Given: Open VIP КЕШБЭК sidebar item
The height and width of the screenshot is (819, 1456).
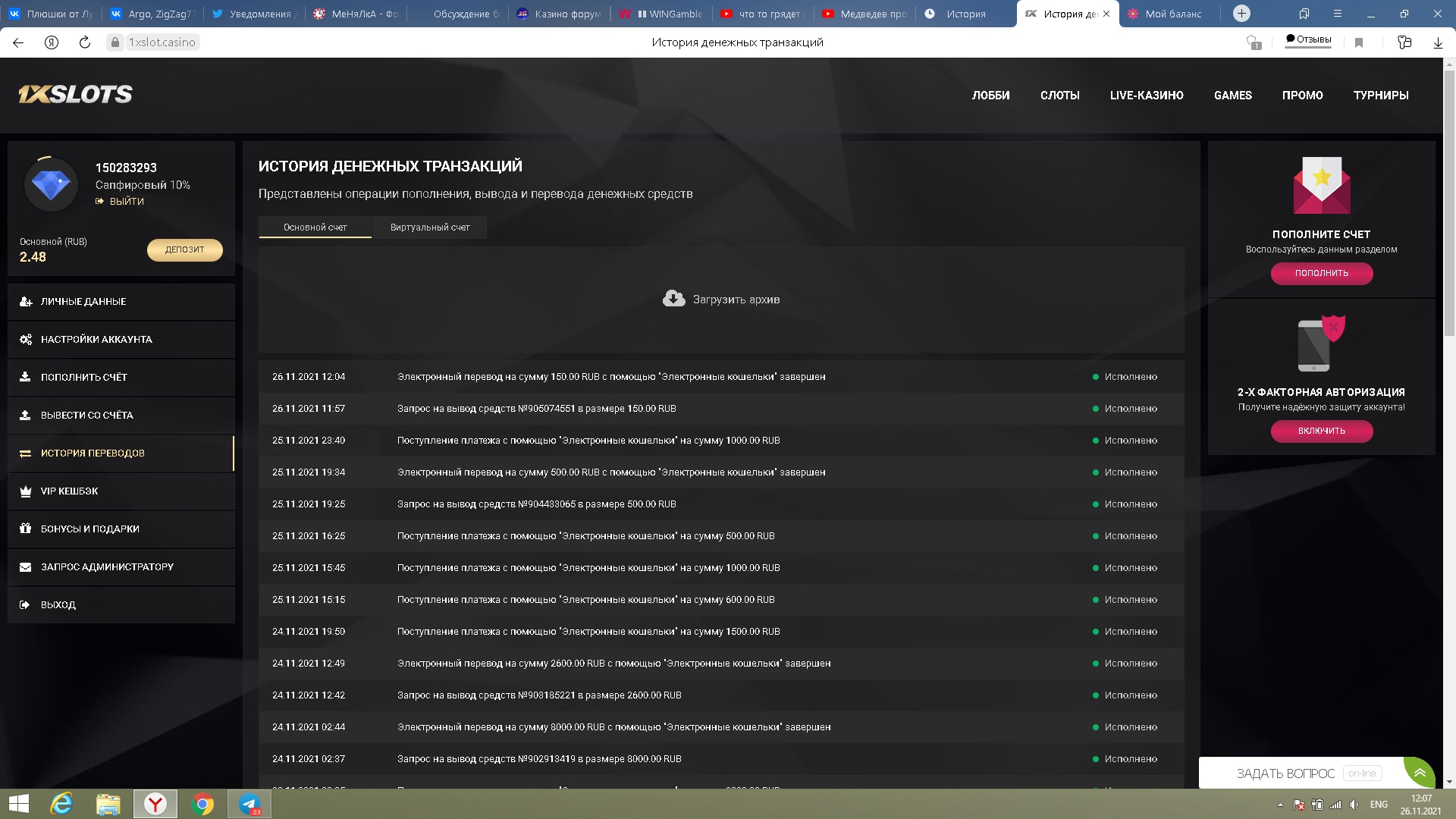Looking at the screenshot, I should tap(70, 491).
